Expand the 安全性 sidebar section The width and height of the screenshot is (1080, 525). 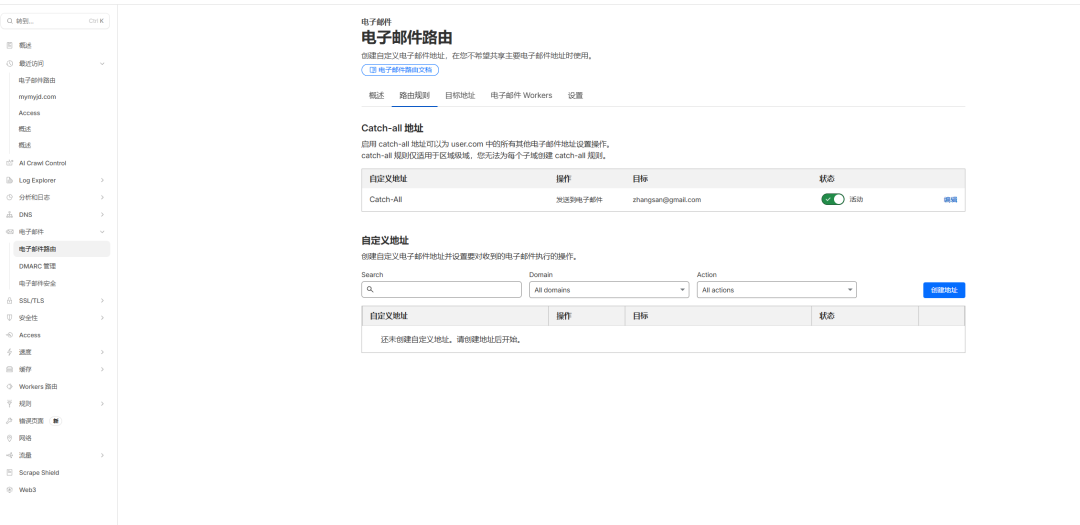click(102, 318)
